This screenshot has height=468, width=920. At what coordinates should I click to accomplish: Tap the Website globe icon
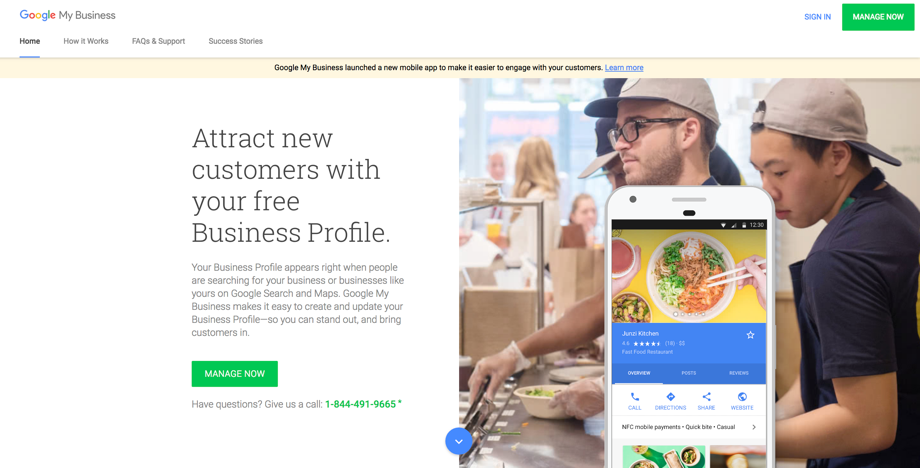742,397
